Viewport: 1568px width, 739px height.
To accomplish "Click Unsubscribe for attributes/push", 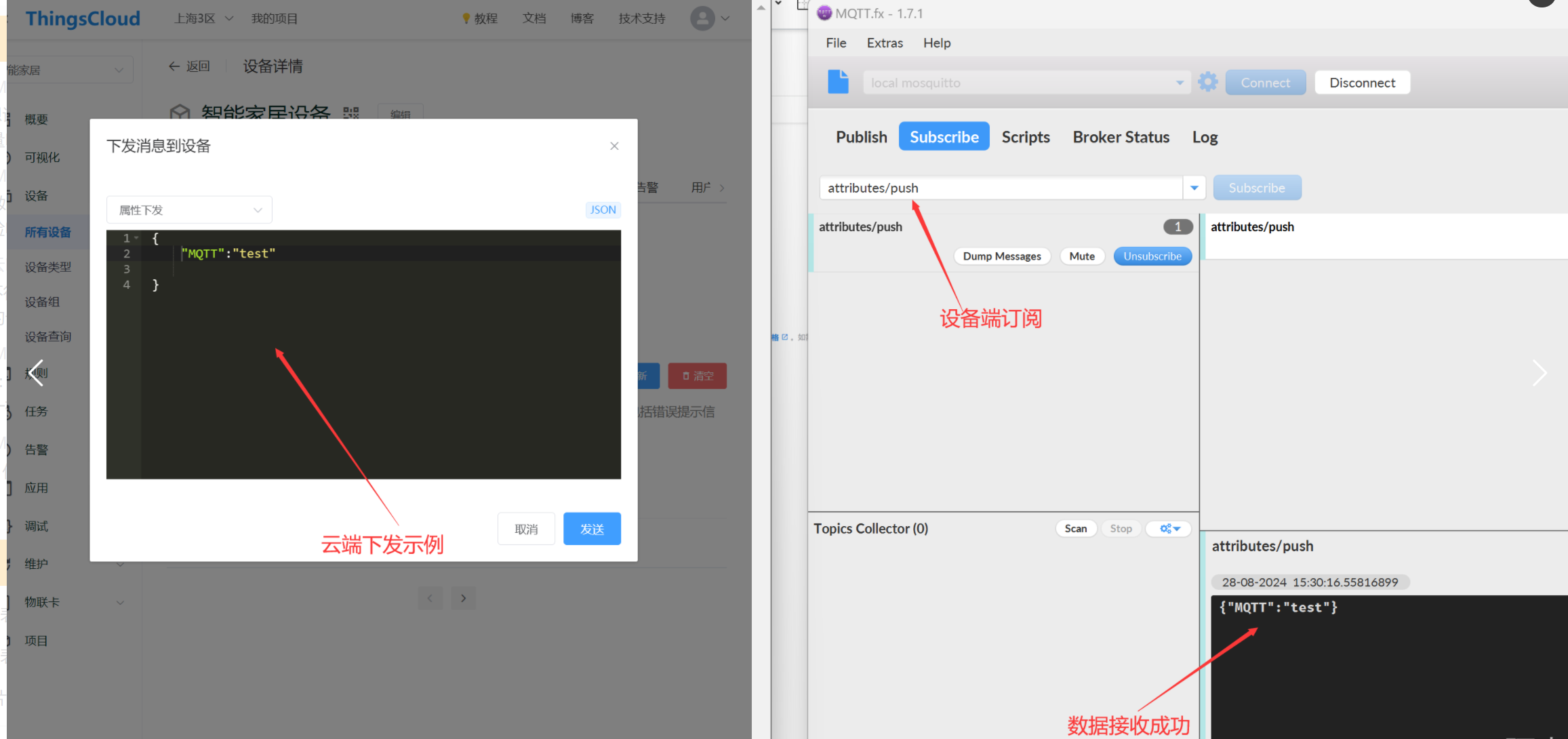I will tap(1152, 256).
